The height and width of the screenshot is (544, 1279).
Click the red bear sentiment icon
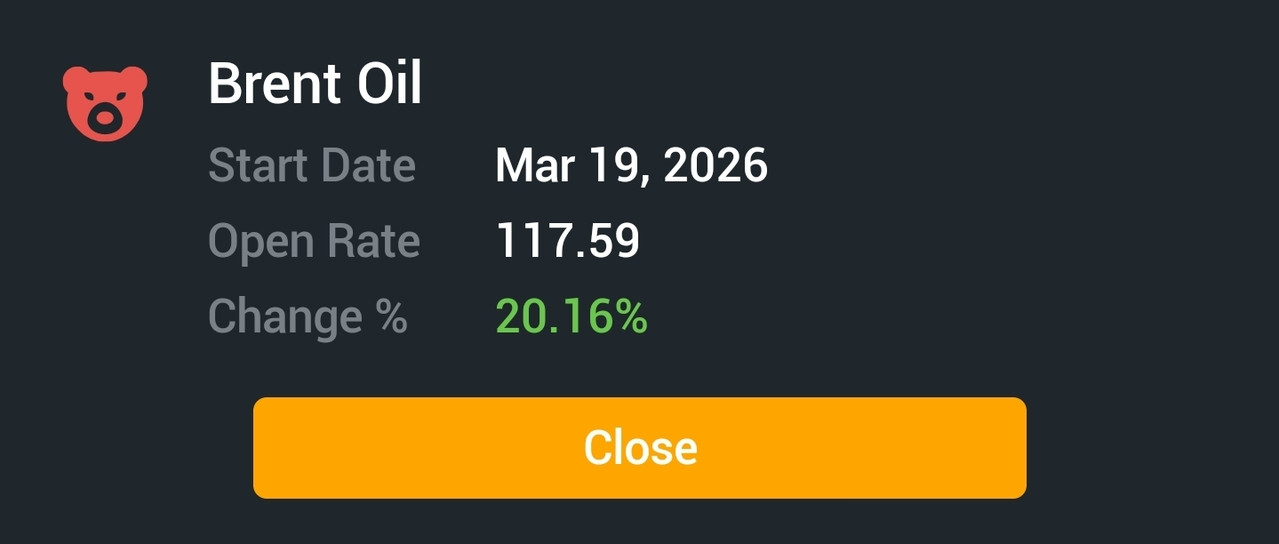(105, 104)
